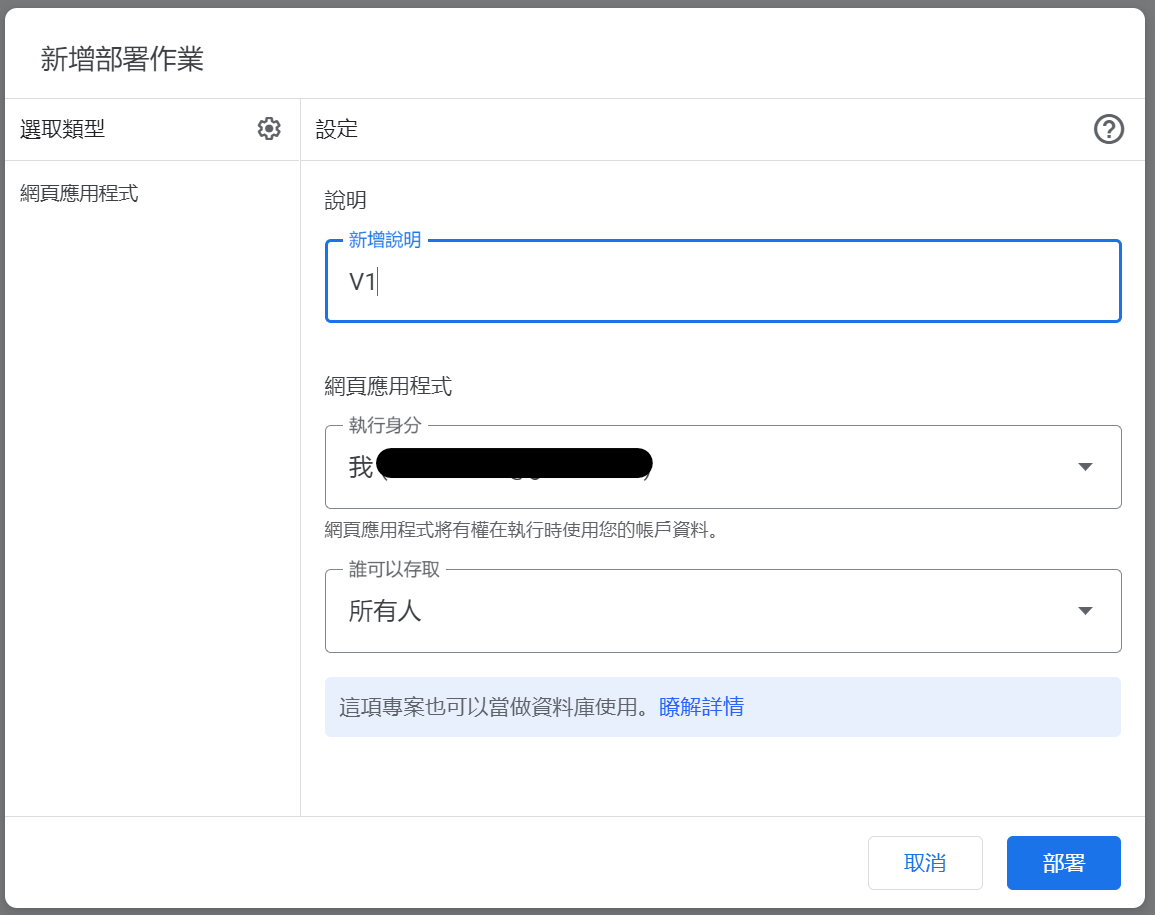Open the 瞭解詳情 link

click(701, 707)
